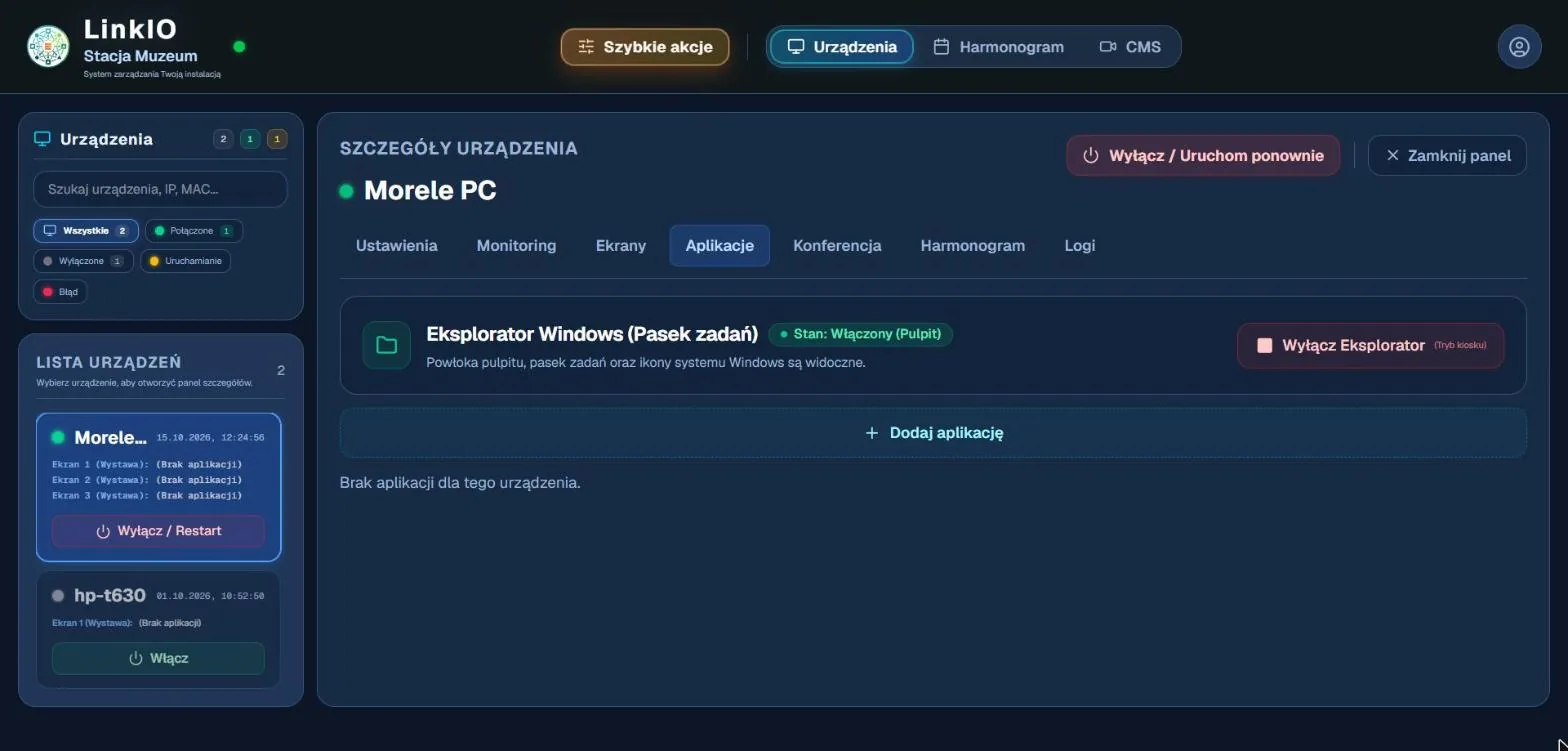Open the user profile icon

point(1519,47)
